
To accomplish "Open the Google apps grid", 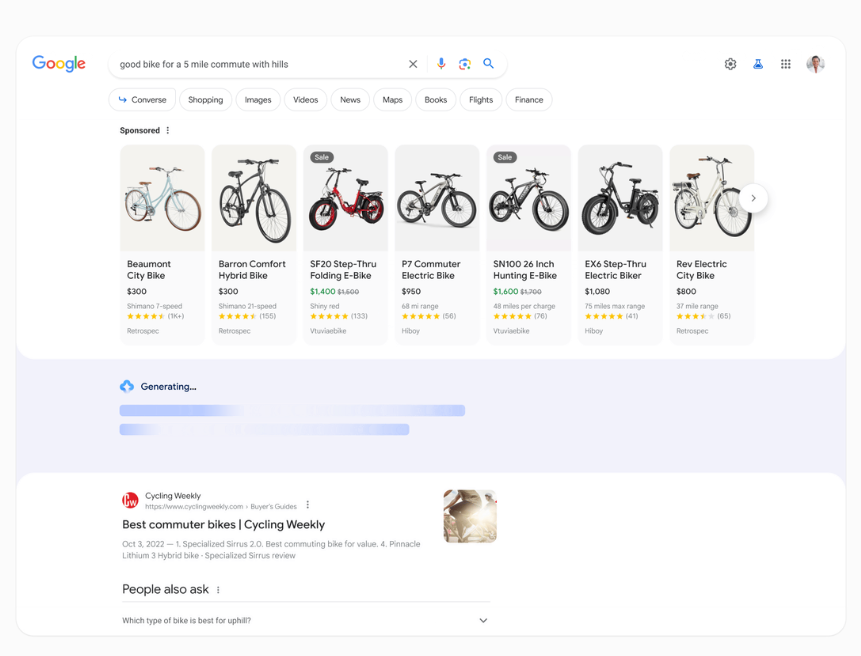I will pos(786,64).
